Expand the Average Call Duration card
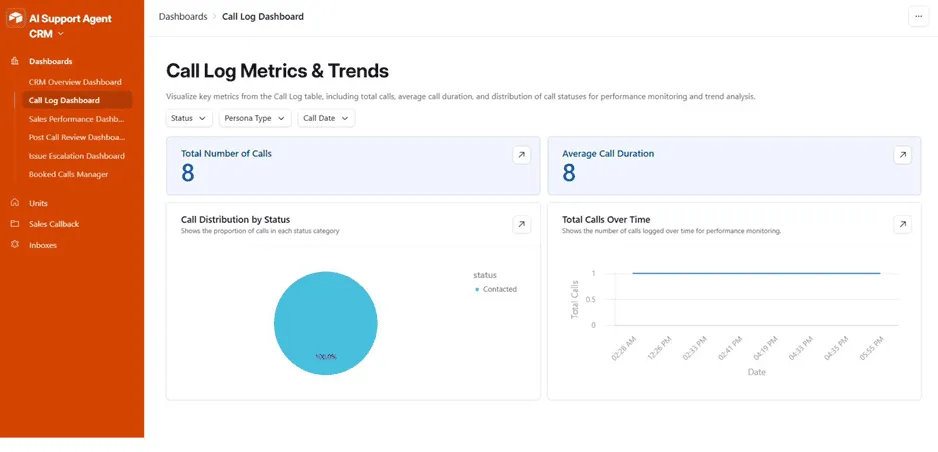This screenshot has width=938, height=452. (903, 155)
